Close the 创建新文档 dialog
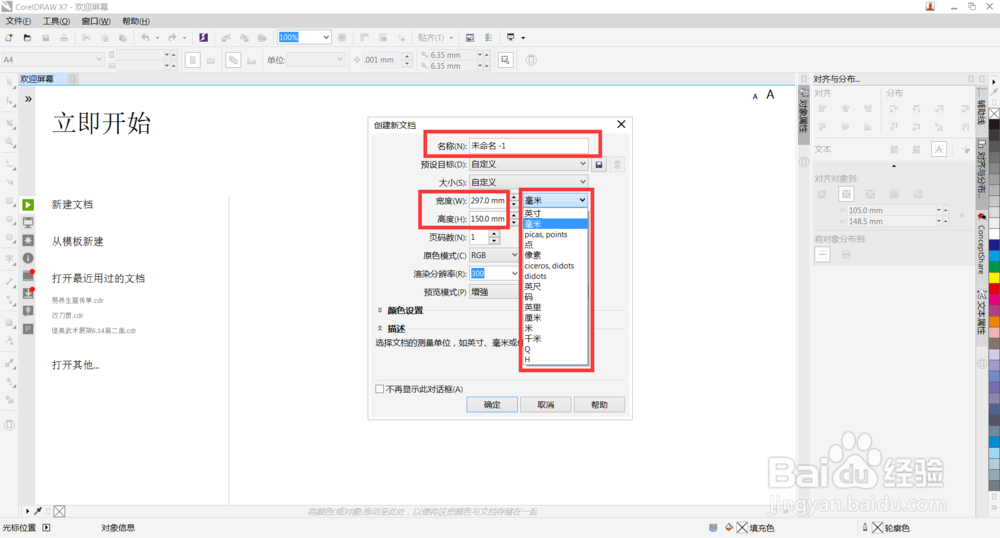 click(x=621, y=124)
